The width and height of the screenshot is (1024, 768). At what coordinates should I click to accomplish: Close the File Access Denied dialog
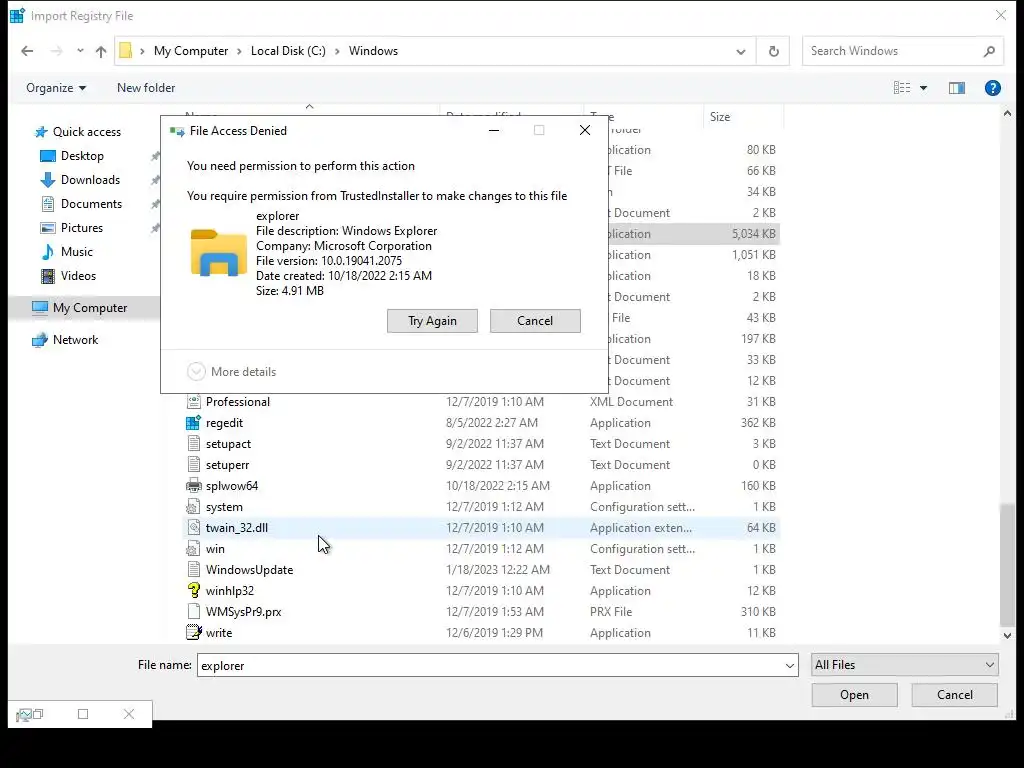(x=584, y=131)
